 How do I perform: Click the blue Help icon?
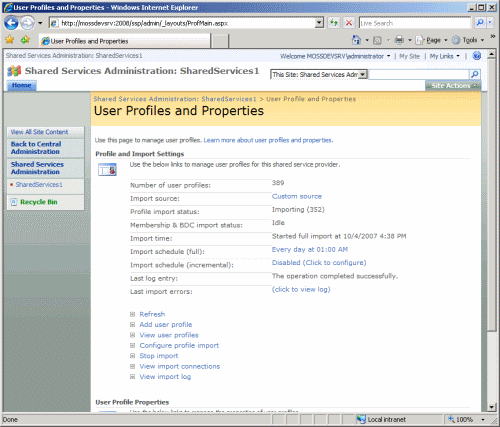477,56
